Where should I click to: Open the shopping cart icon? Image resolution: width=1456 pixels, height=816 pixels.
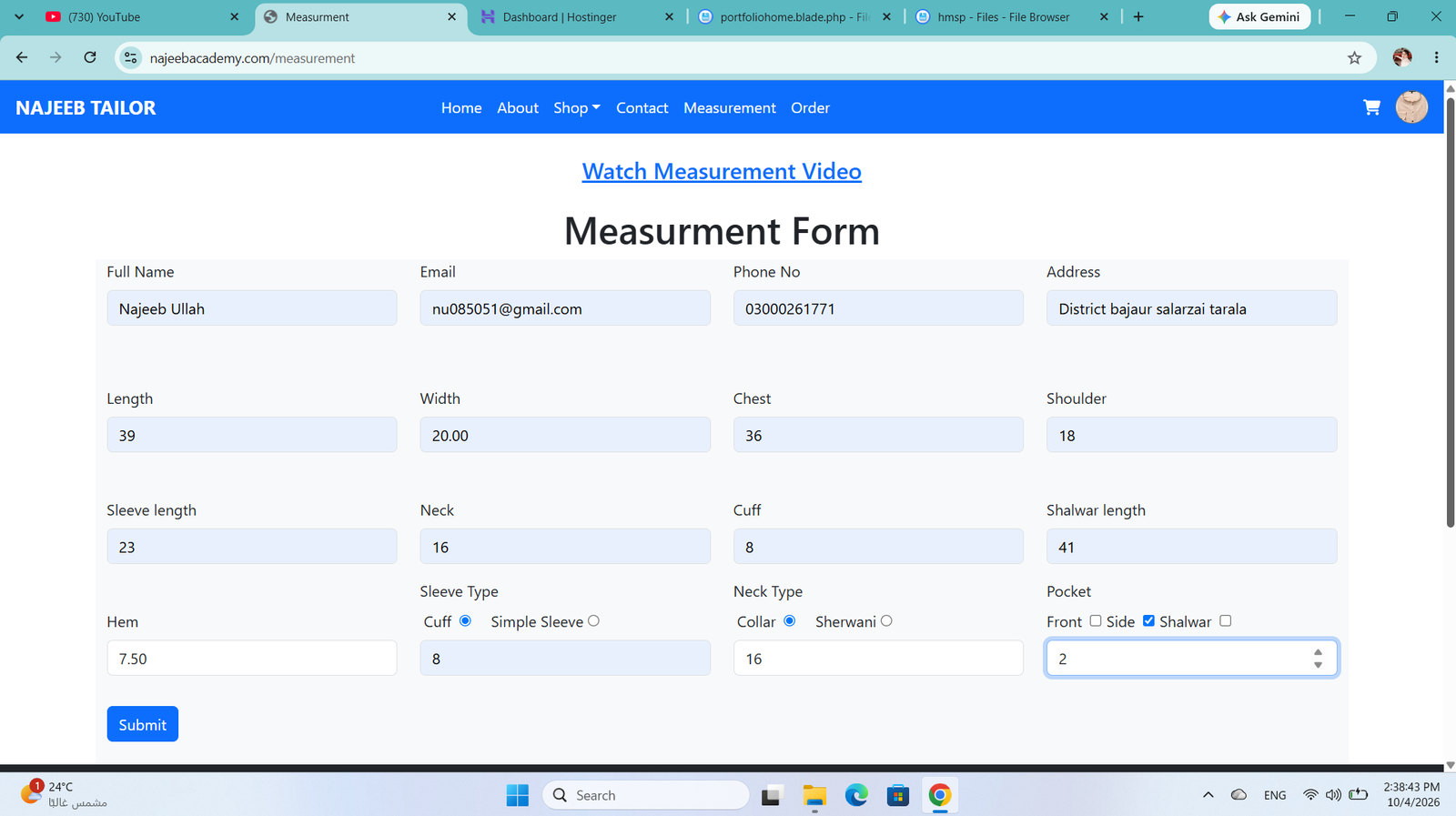point(1371,107)
